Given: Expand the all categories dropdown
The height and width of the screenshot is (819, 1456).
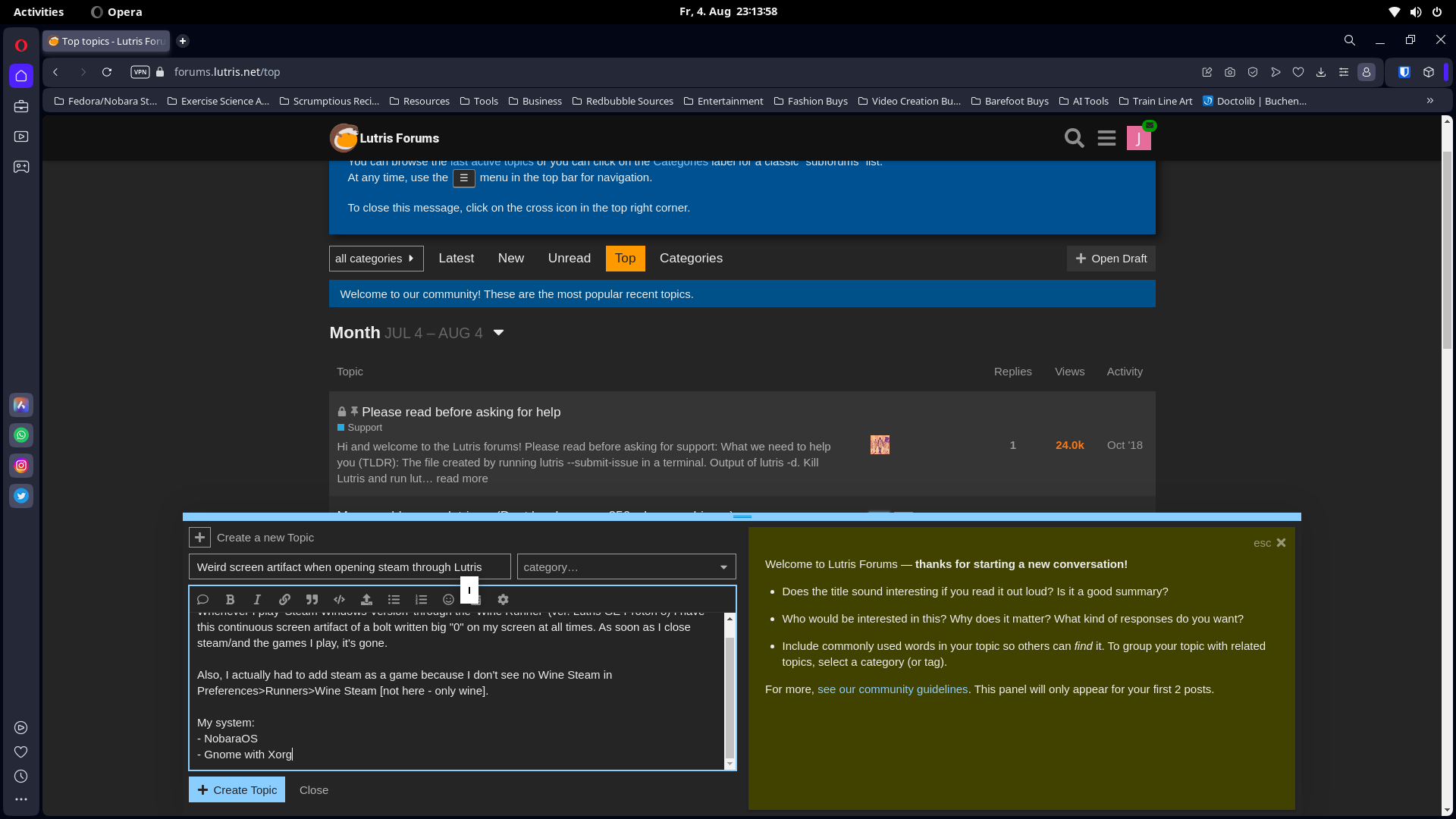Looking at the screenshot, I should [x=376, y=259].
